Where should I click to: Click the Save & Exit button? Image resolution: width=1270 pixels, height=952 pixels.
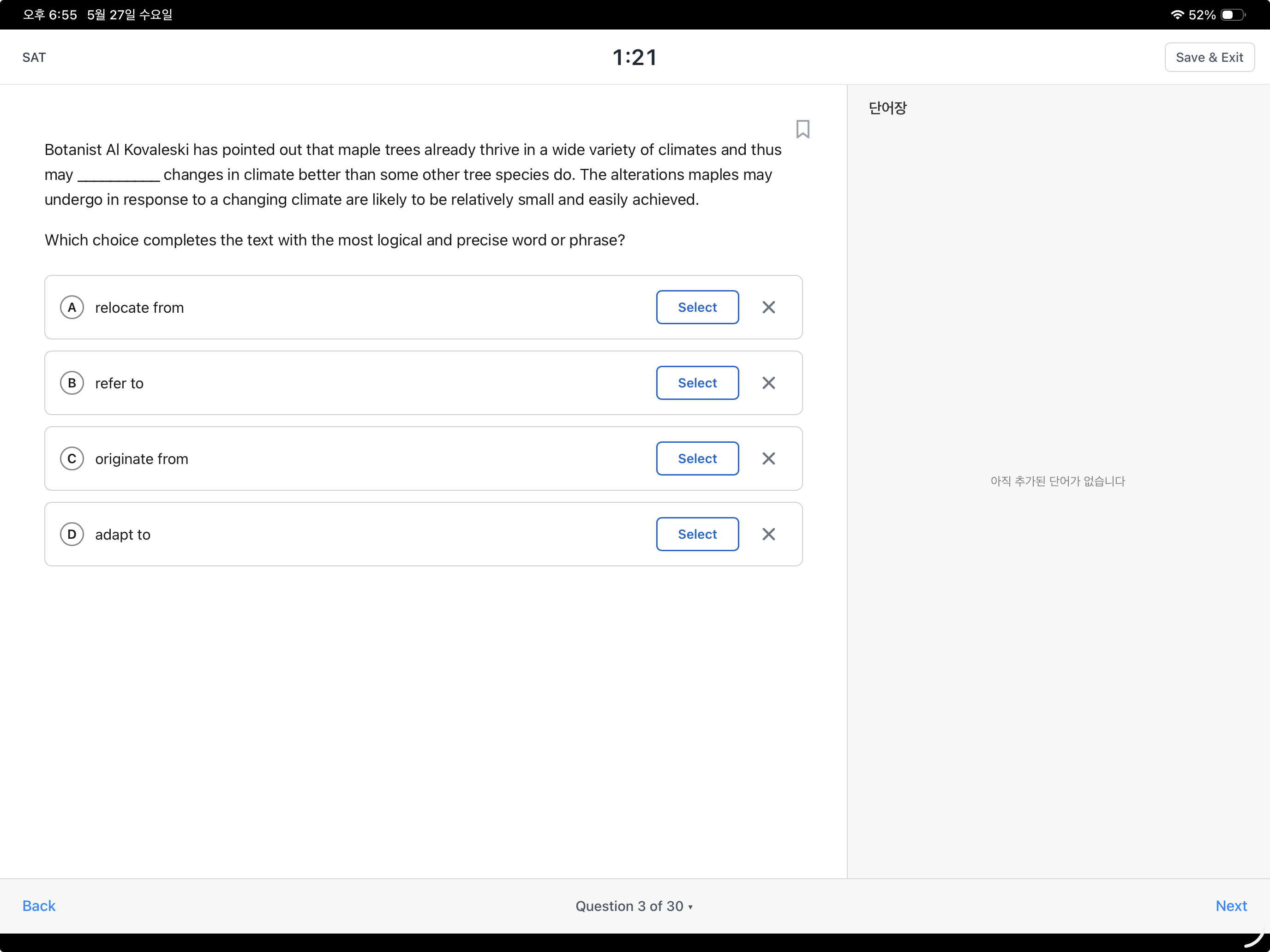[x=1209, y=57]
